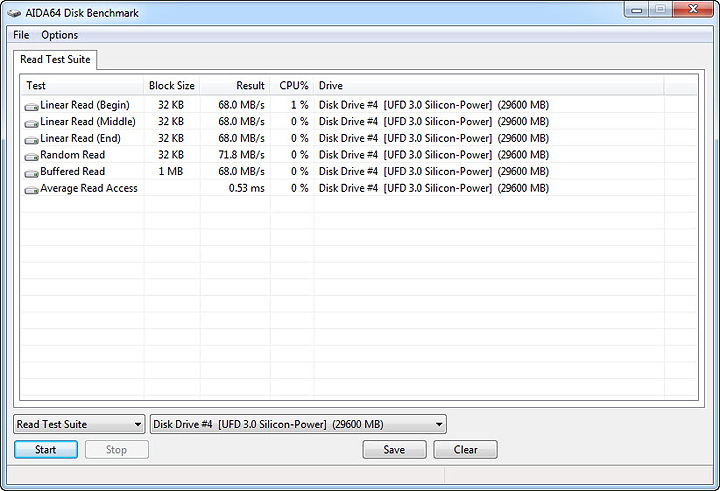Click the AIDA64 title bar disk icon
Image resolution: width=720 pixels, height=491 pixels.
pos(14,13)
